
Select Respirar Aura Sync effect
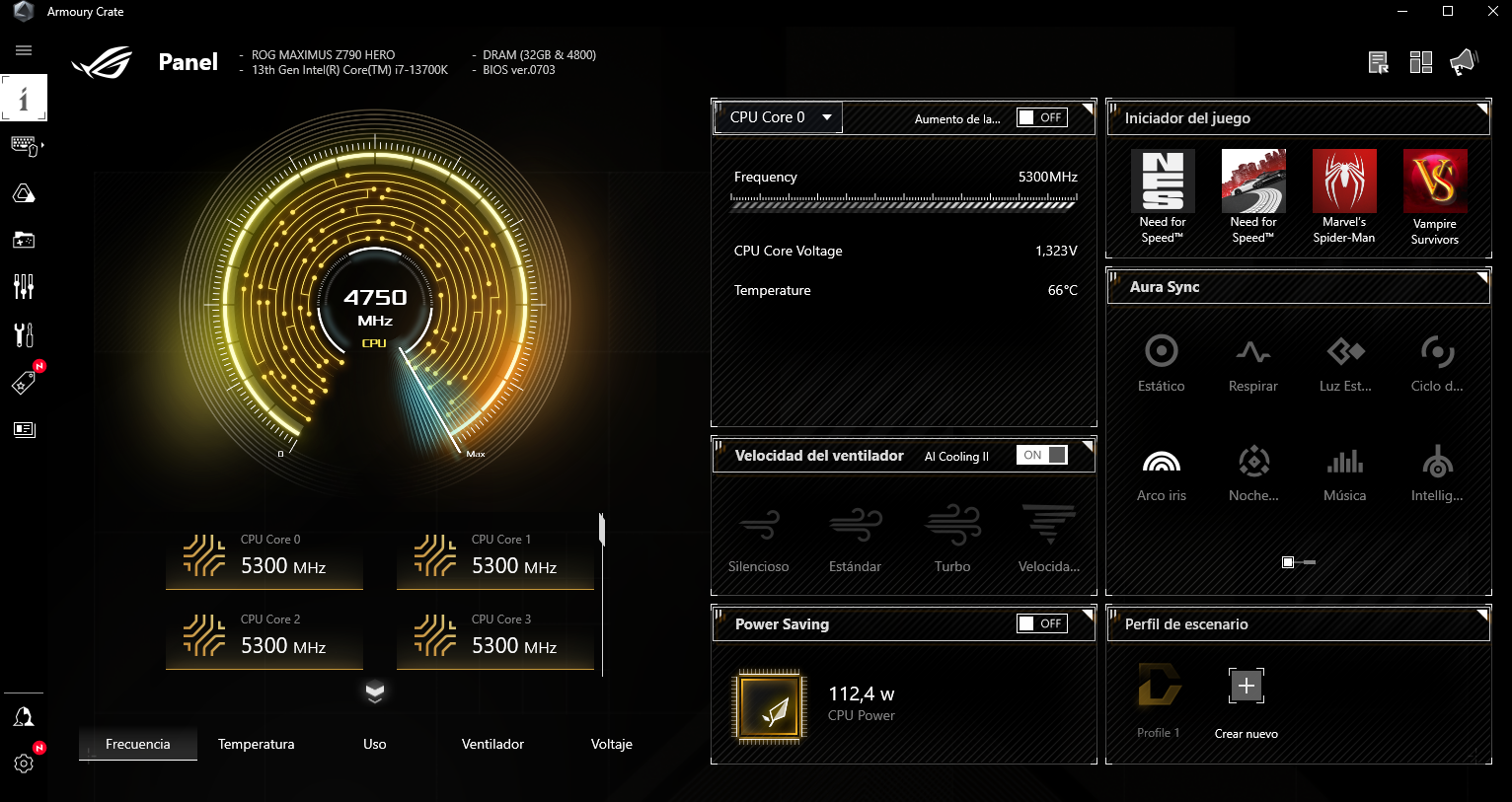click(1253, 363)
